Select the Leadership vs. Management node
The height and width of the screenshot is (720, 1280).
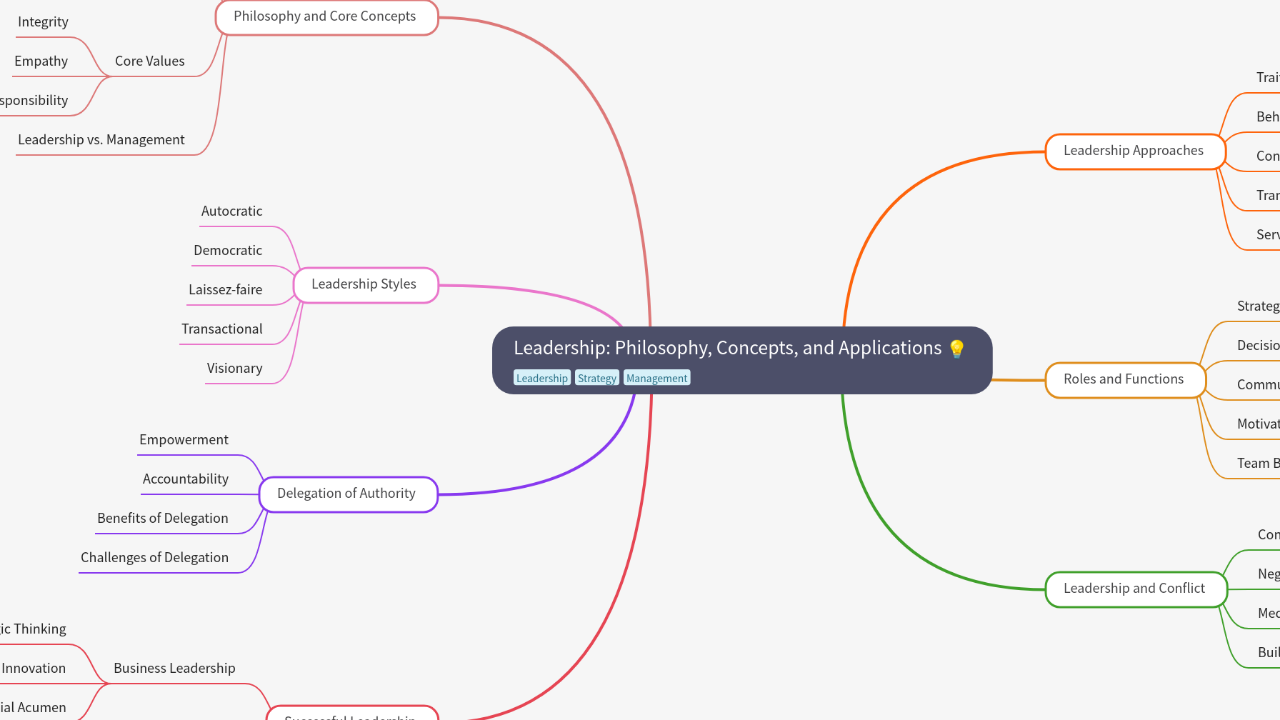(x=101, y=140)
